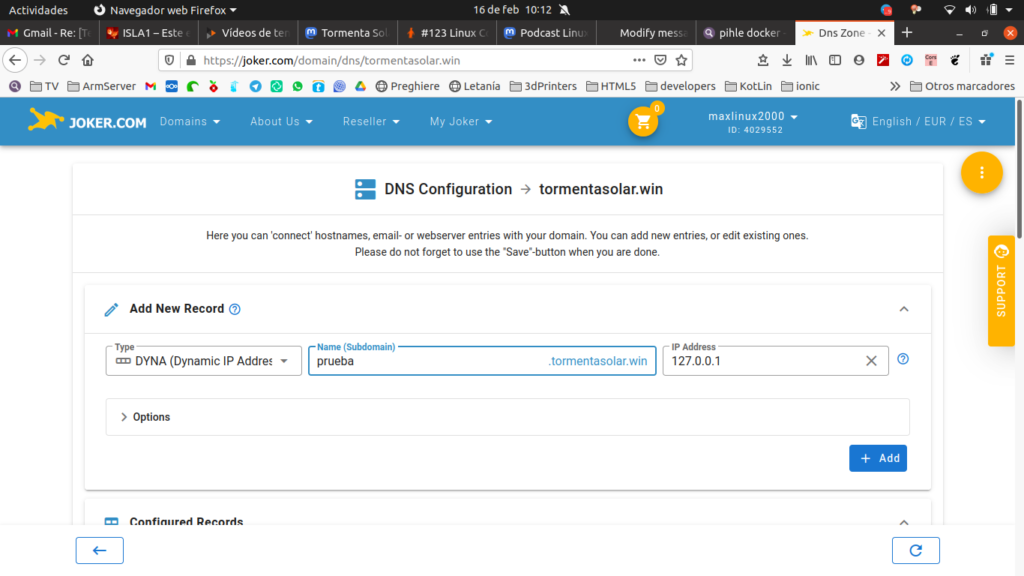
Task: Open the Domains dropdown menu
Action: click(x=190, y=121)
